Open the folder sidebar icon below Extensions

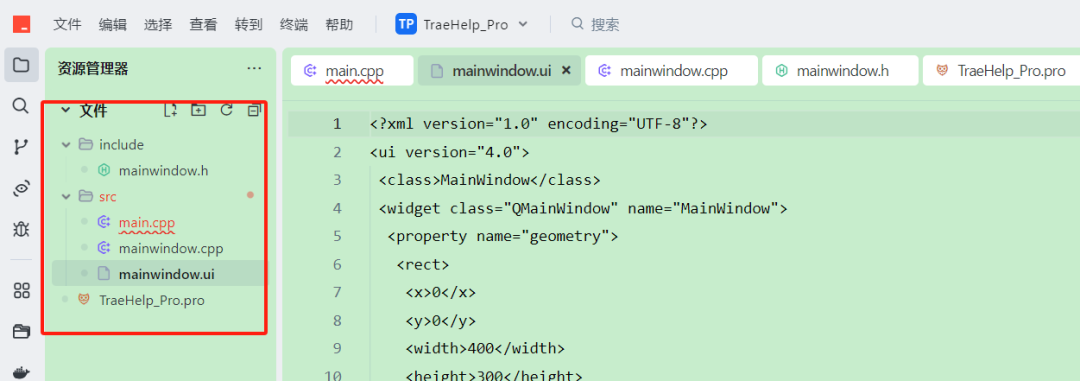[x=21, y=331]
